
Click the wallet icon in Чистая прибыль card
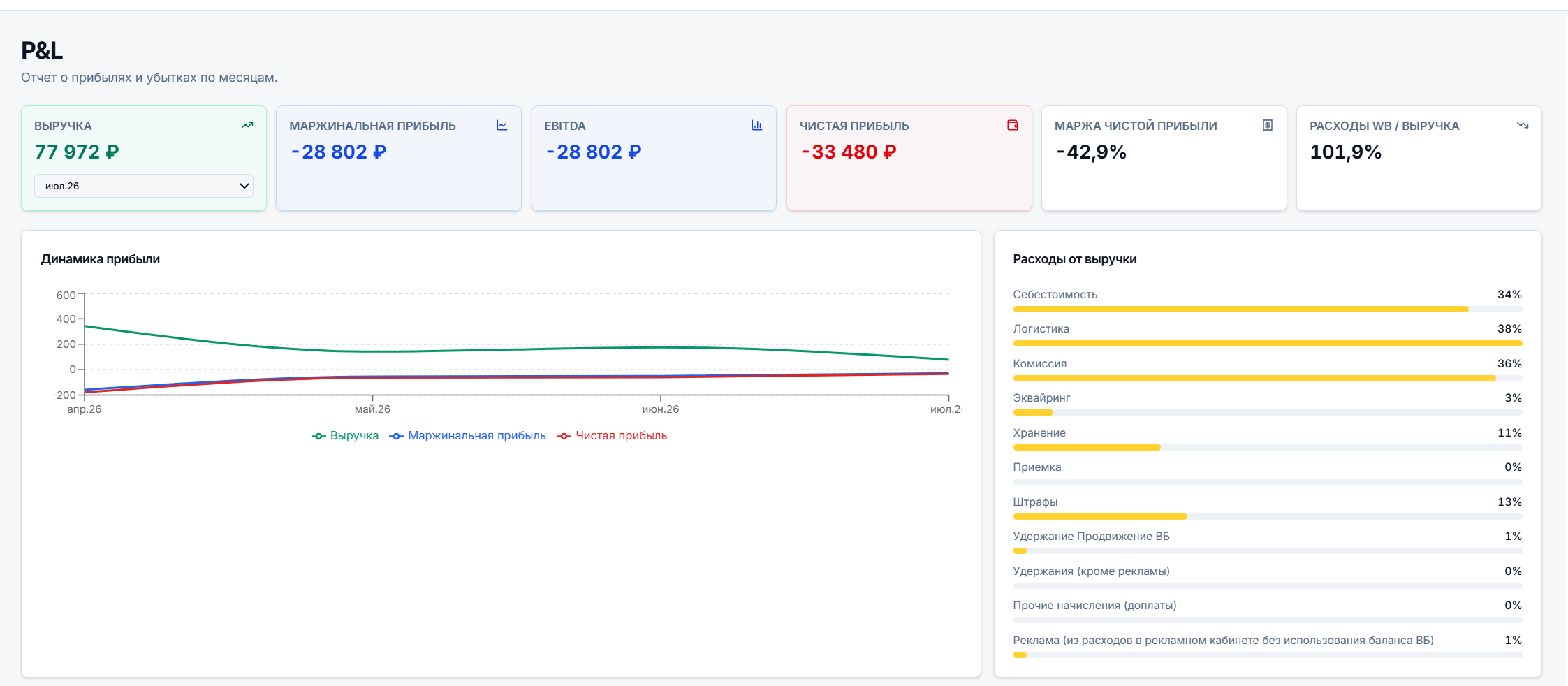click(x=1013, y=125)
